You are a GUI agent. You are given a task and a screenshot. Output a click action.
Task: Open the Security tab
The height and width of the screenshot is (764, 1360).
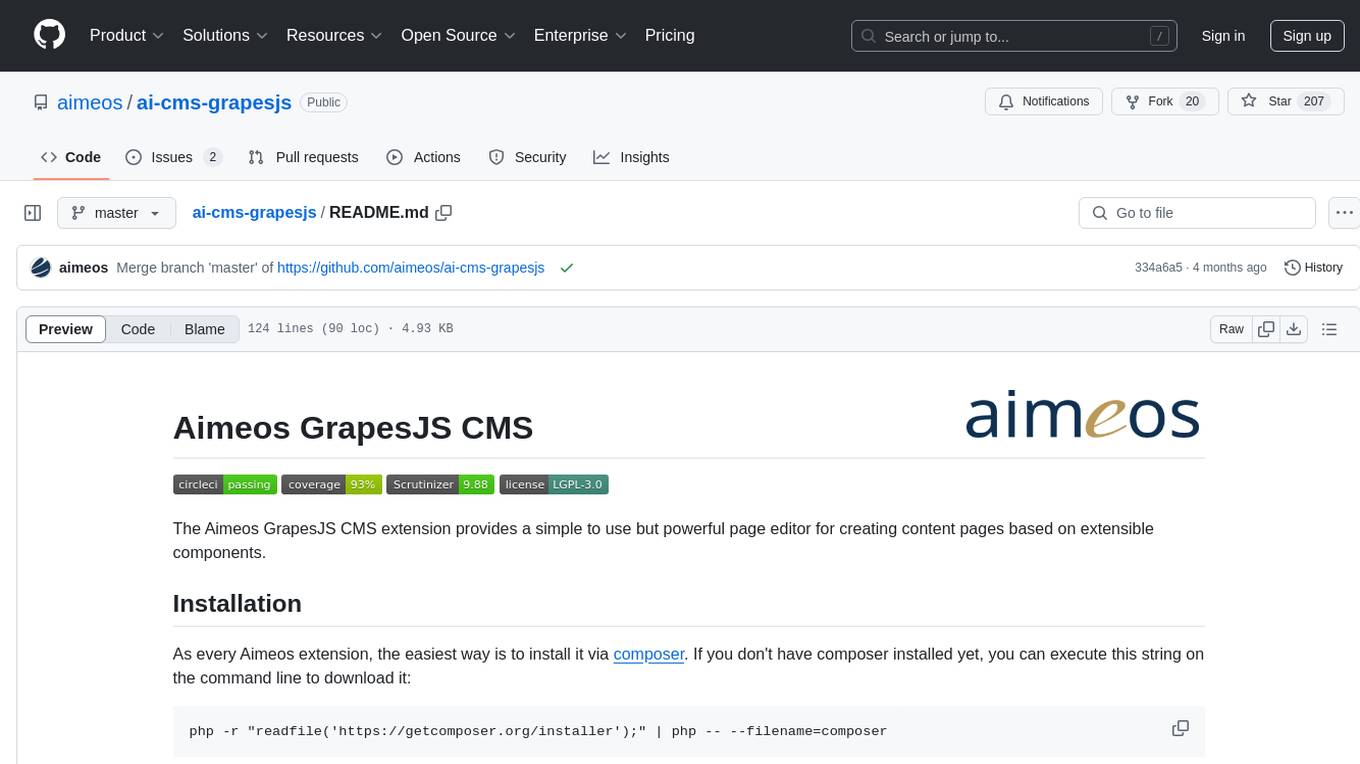[527, 157]
